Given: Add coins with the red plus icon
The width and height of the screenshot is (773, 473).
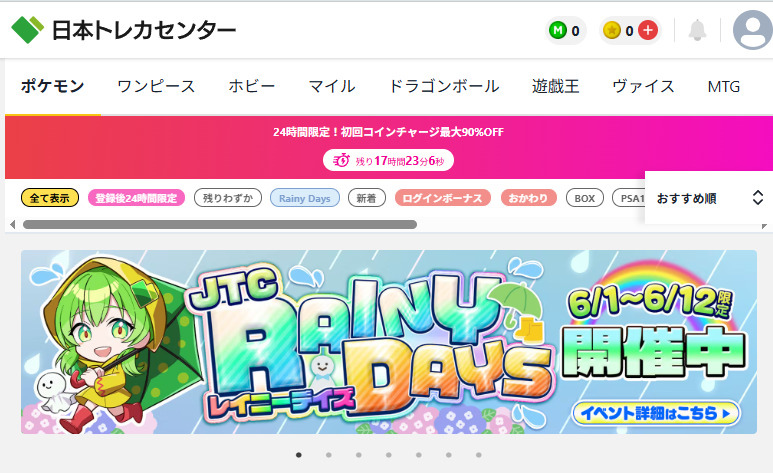Looking at the screenshot, I should point(648,31).
